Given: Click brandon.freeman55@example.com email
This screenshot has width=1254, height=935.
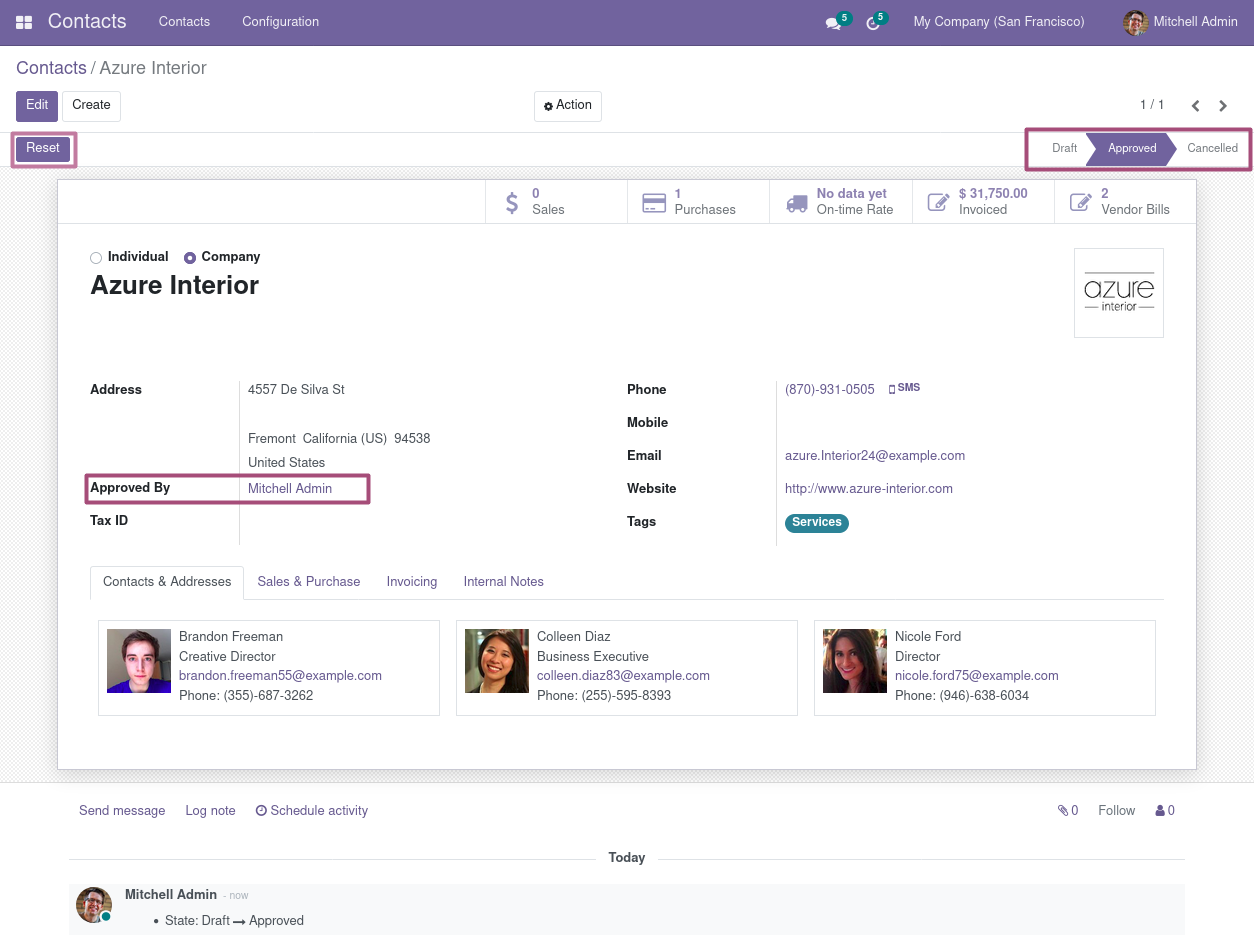Looking at the screenshot, I should (x=280, y=676).
